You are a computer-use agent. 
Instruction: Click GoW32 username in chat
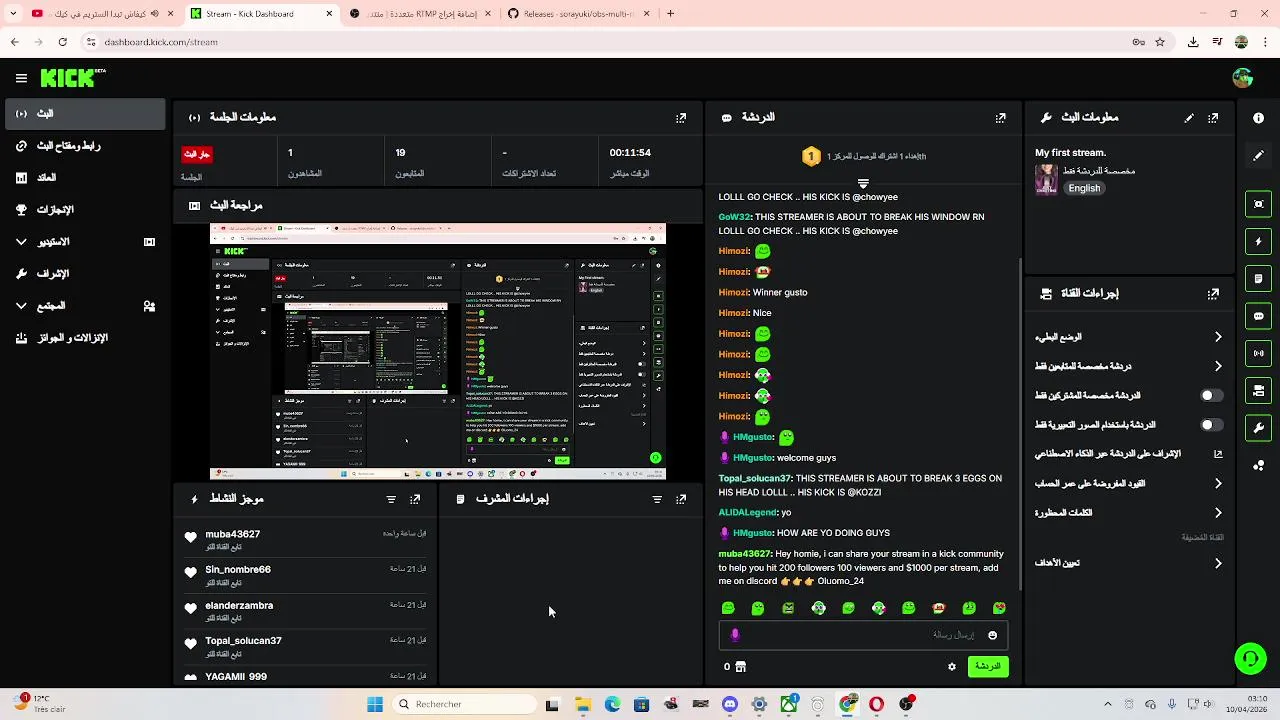point(734,217)
